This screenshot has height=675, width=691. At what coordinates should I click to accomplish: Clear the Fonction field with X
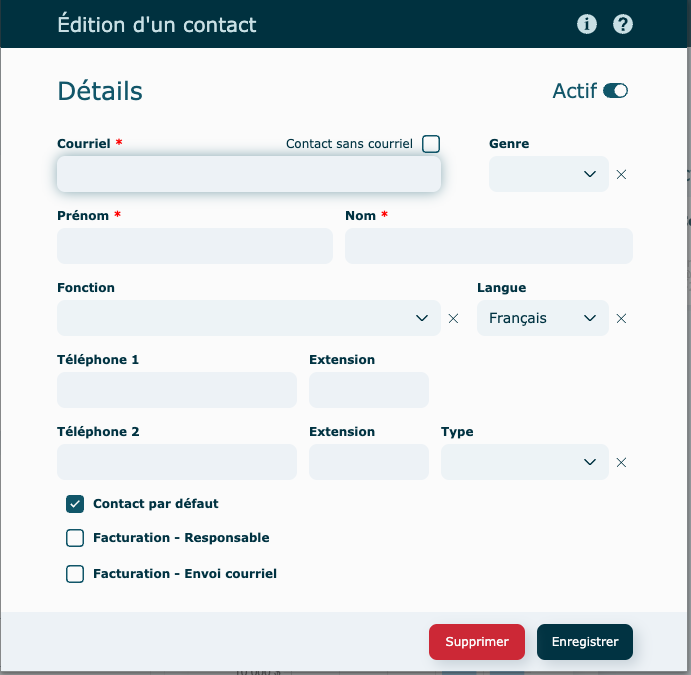(x=453, y=318)
